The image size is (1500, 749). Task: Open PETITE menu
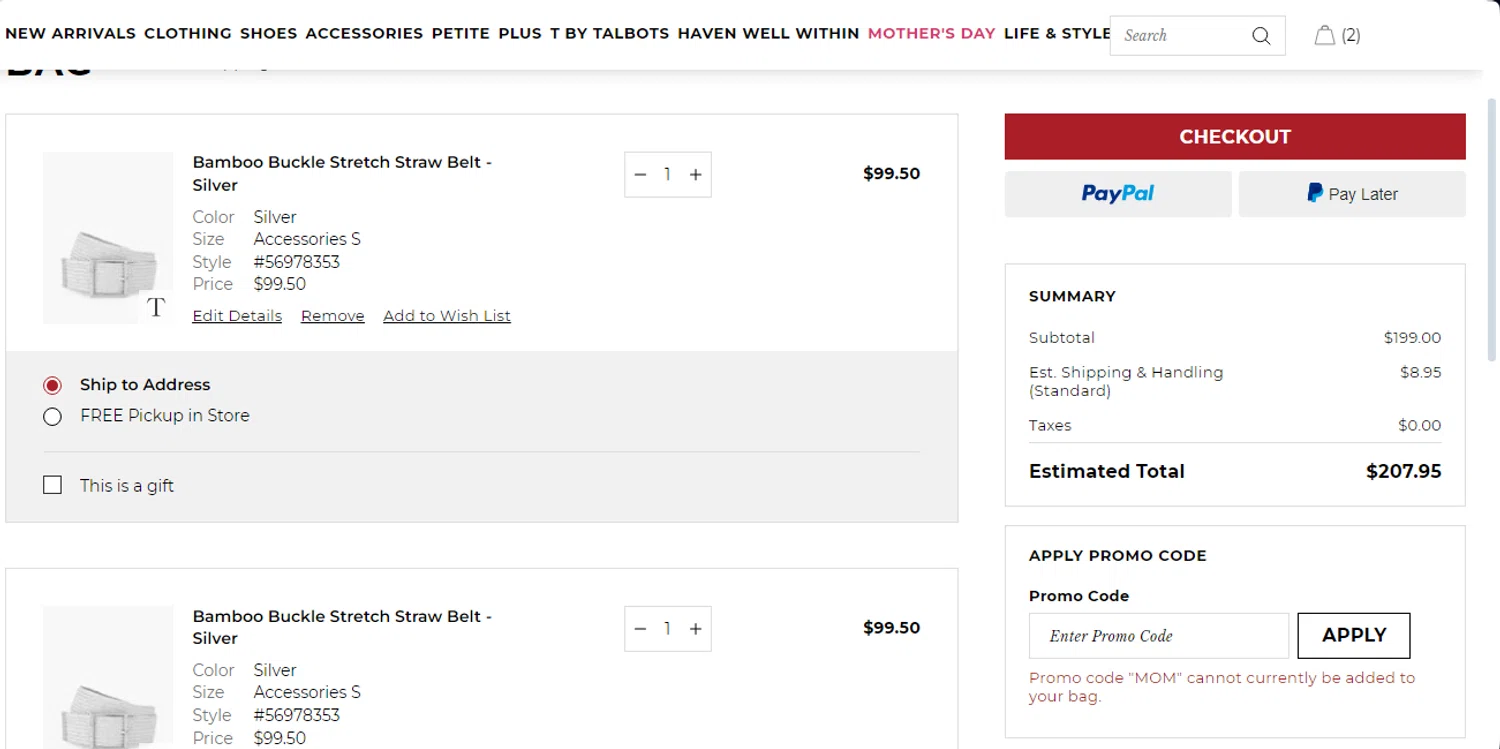[461, 33]
